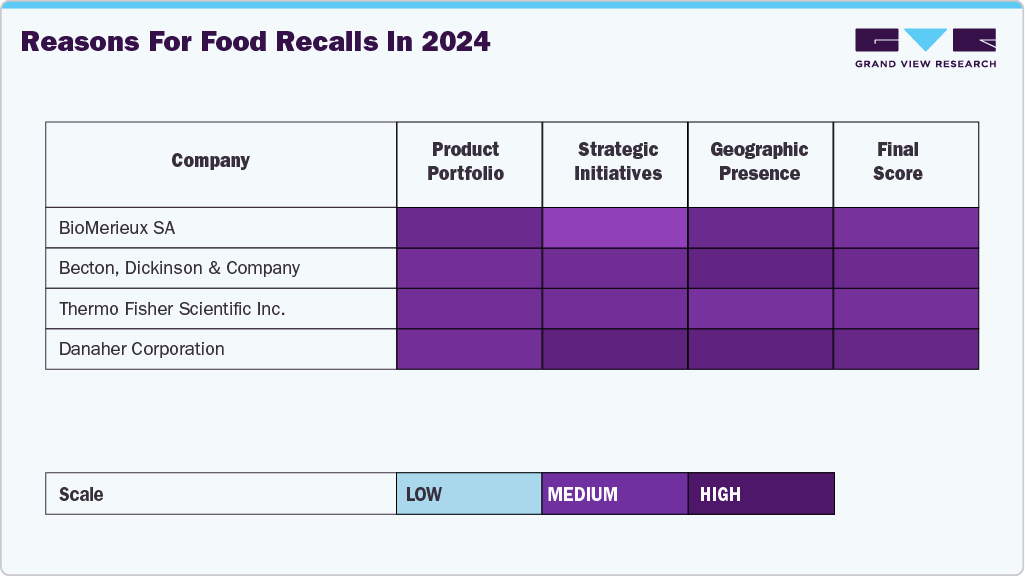This screenshot has width=1025, height=576.
Task: Click the Scale legend label
Action: (x=82, y=494)
